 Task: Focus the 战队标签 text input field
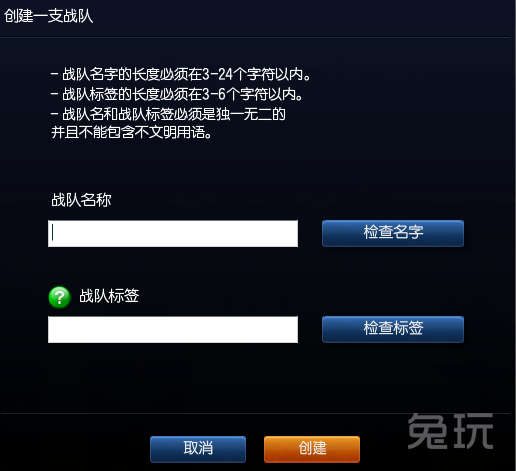(173, 329)
